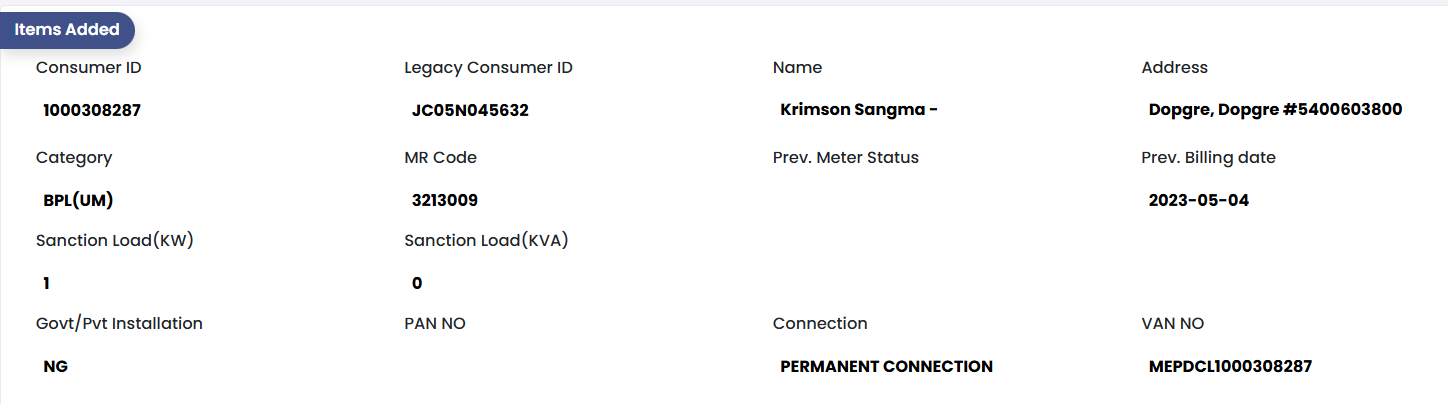Click the VAN number MEPDCL1000308287
Viewport: 1448px width, 404px height.
(x=1230, y=367)
